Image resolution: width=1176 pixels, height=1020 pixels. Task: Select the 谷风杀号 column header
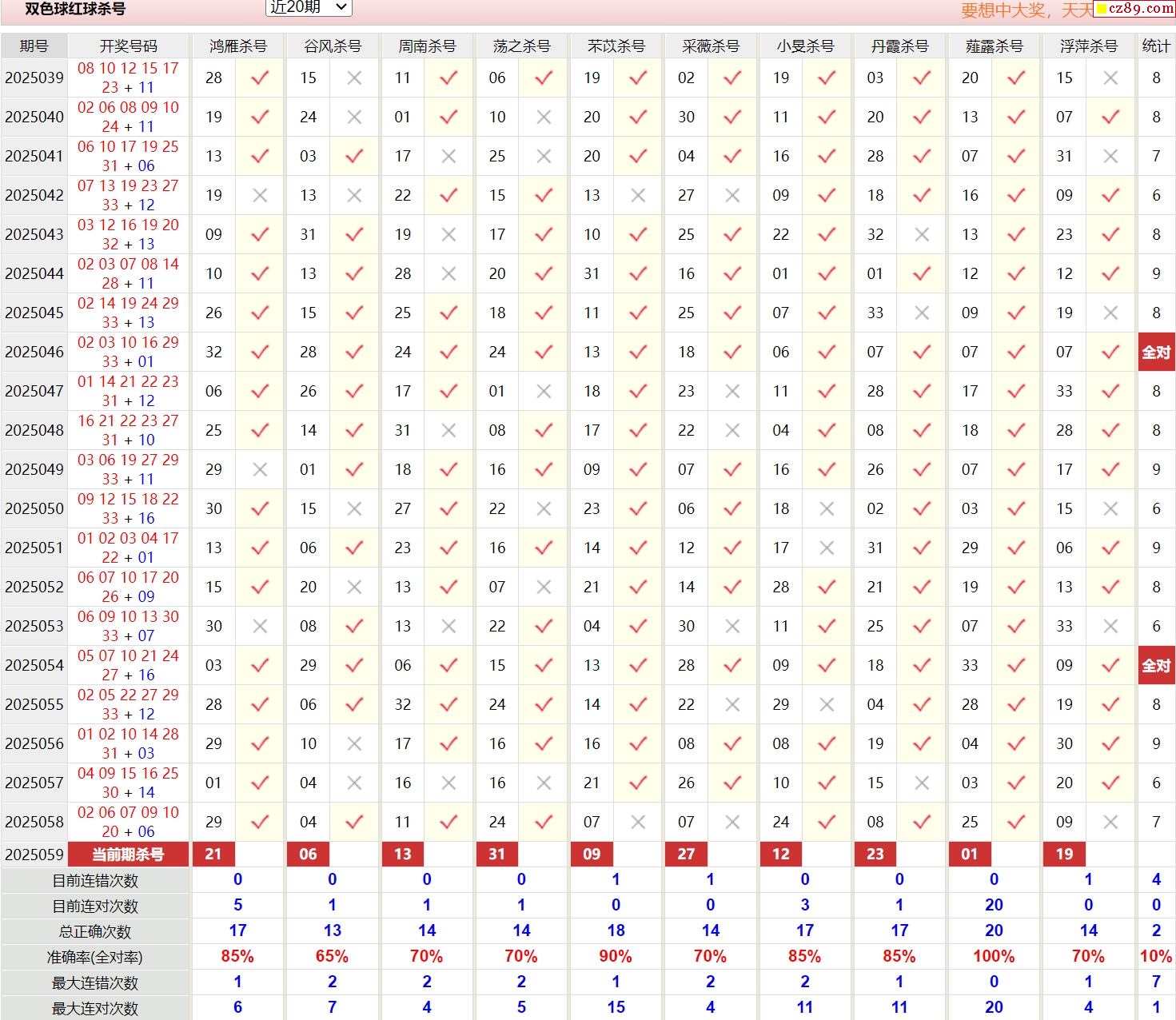click(332, 46)
